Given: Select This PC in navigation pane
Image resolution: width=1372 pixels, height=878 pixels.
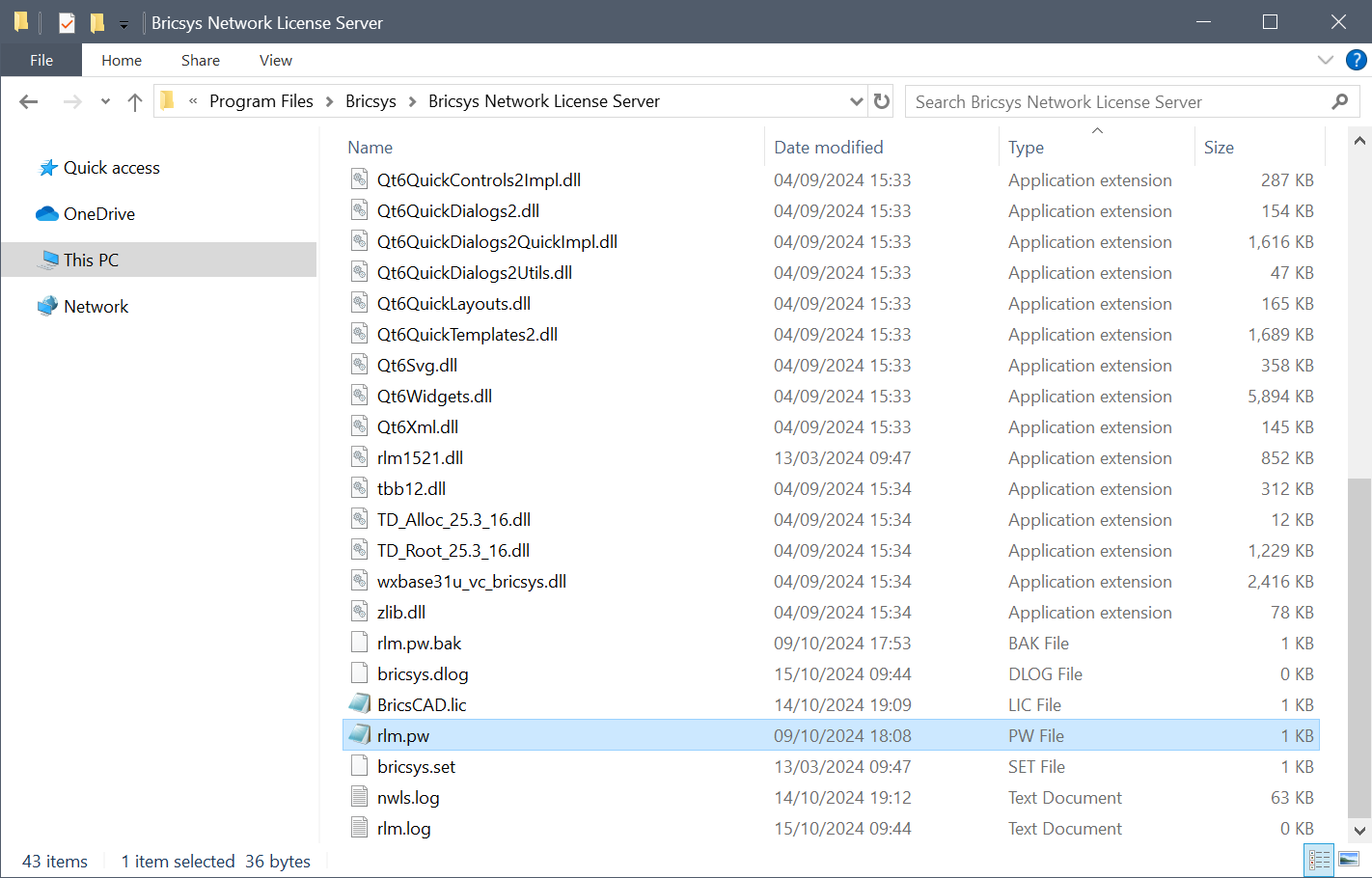Looking at the screenshot, I should [91, 260].
